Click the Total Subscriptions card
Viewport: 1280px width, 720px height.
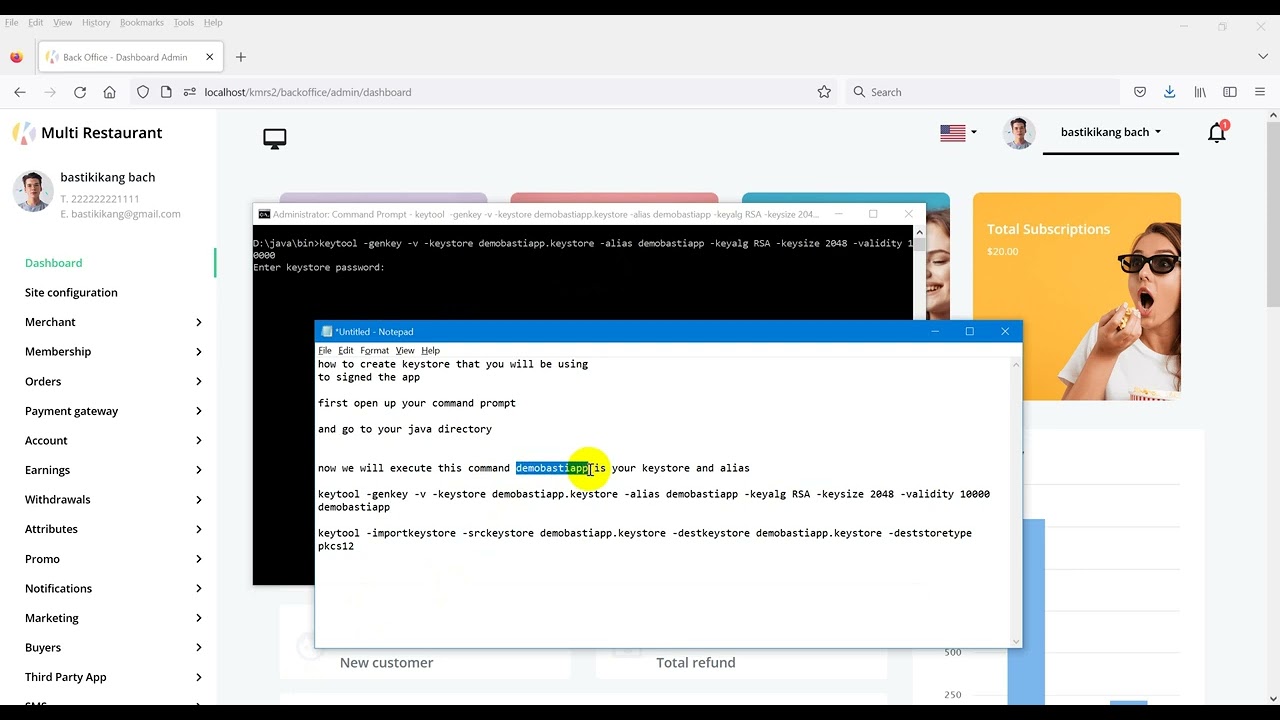pyautogui.click(x=1077, y=297)
